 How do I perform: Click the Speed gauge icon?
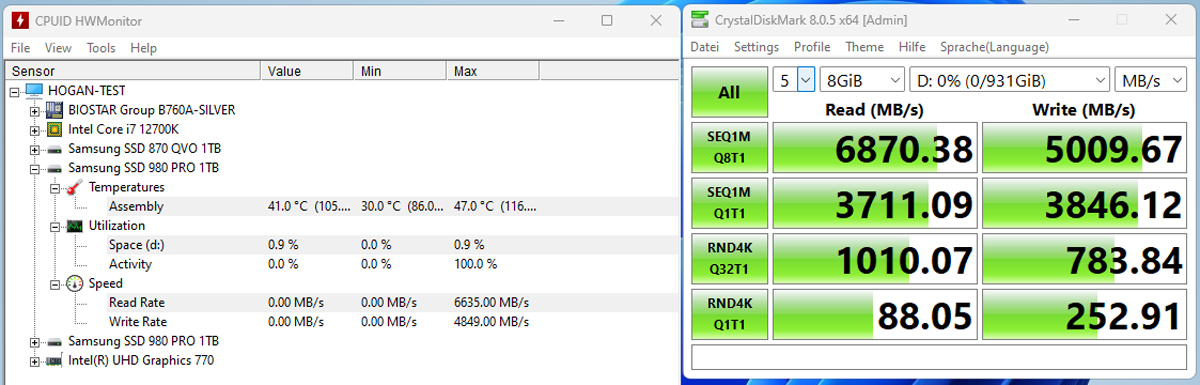coord(75,284)
